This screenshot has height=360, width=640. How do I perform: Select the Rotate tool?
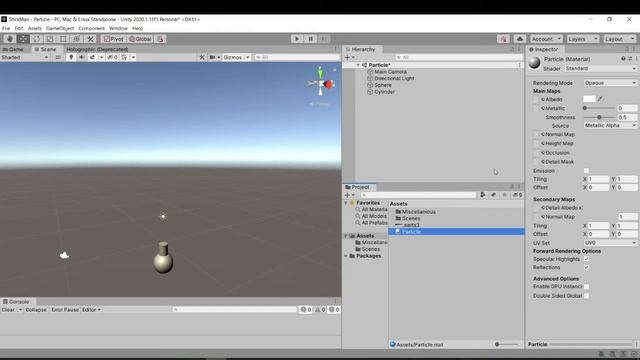coord(36,39)
